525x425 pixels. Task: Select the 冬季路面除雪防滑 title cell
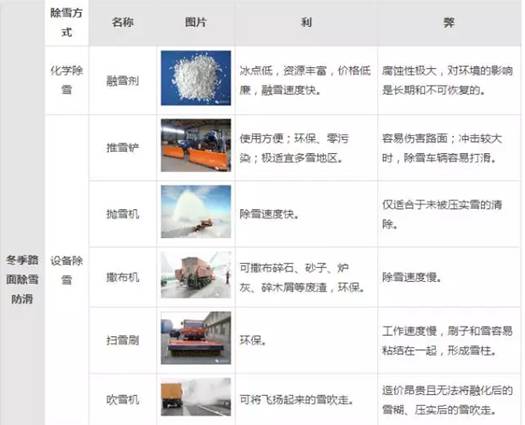coord(22,279)
